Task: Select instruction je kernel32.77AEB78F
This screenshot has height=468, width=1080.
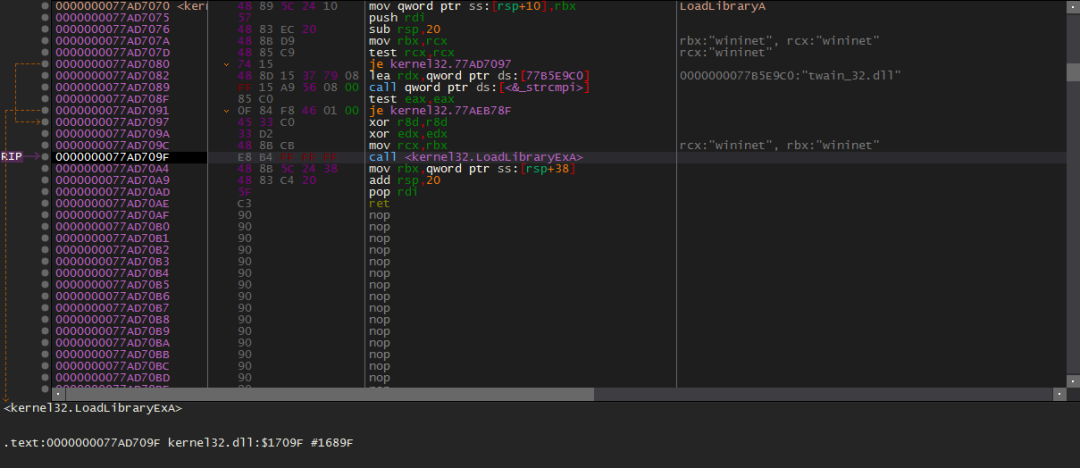Action: [440, 110]
